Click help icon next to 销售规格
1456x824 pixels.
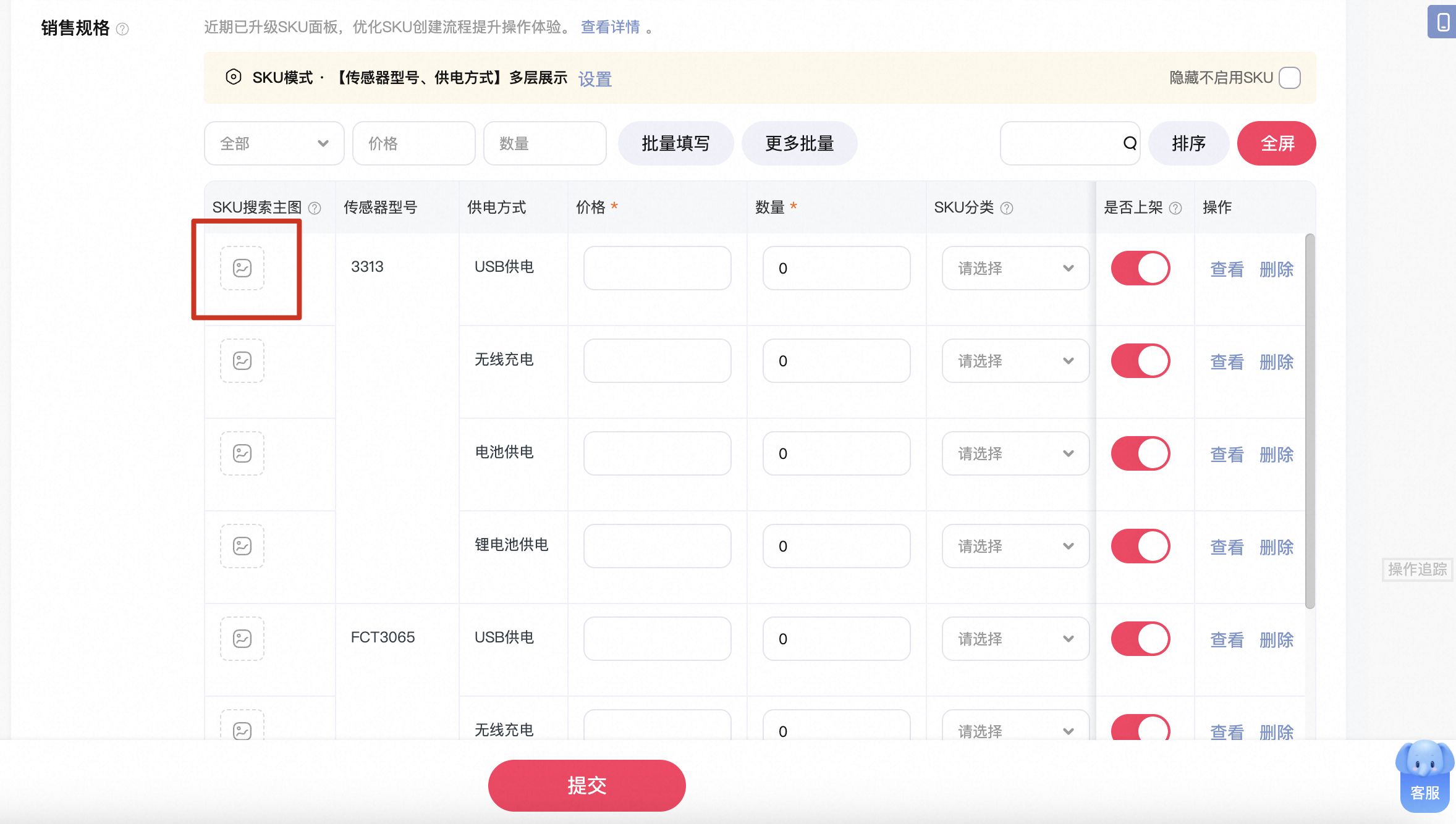click(122, 29)
